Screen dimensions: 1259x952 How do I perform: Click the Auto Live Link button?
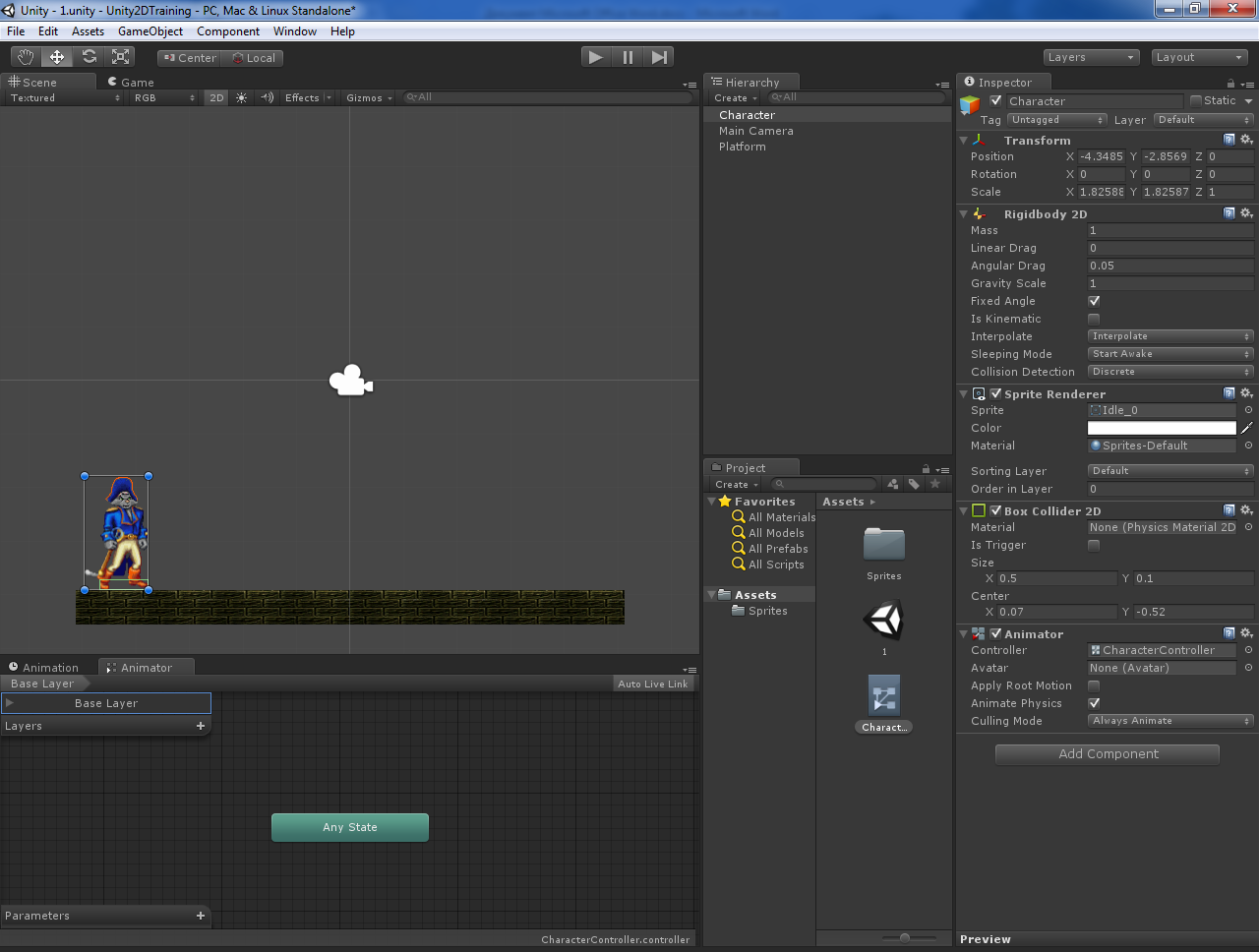[x=653, y=684]
